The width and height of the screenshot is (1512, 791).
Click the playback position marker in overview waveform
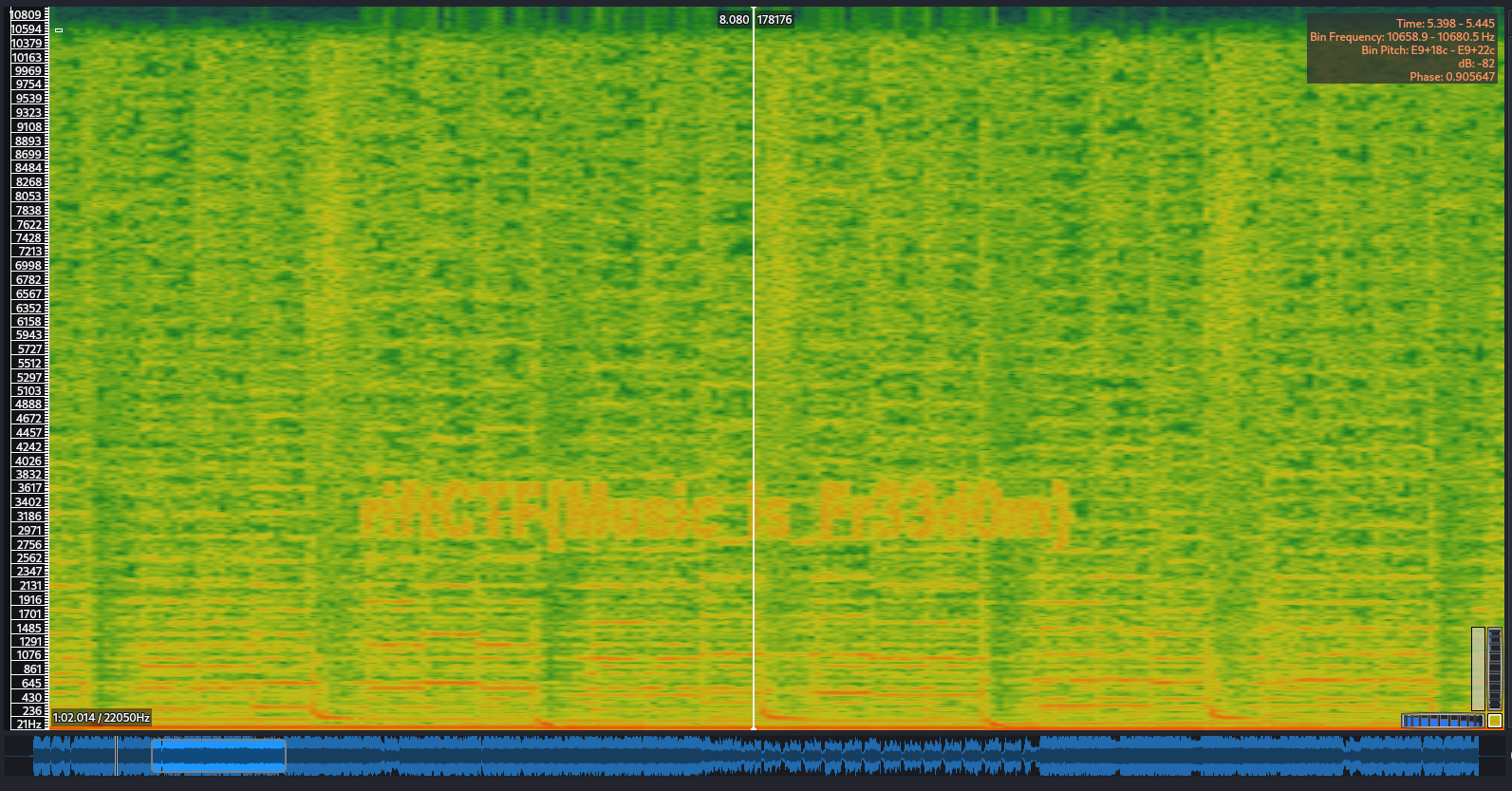point(116,756)
